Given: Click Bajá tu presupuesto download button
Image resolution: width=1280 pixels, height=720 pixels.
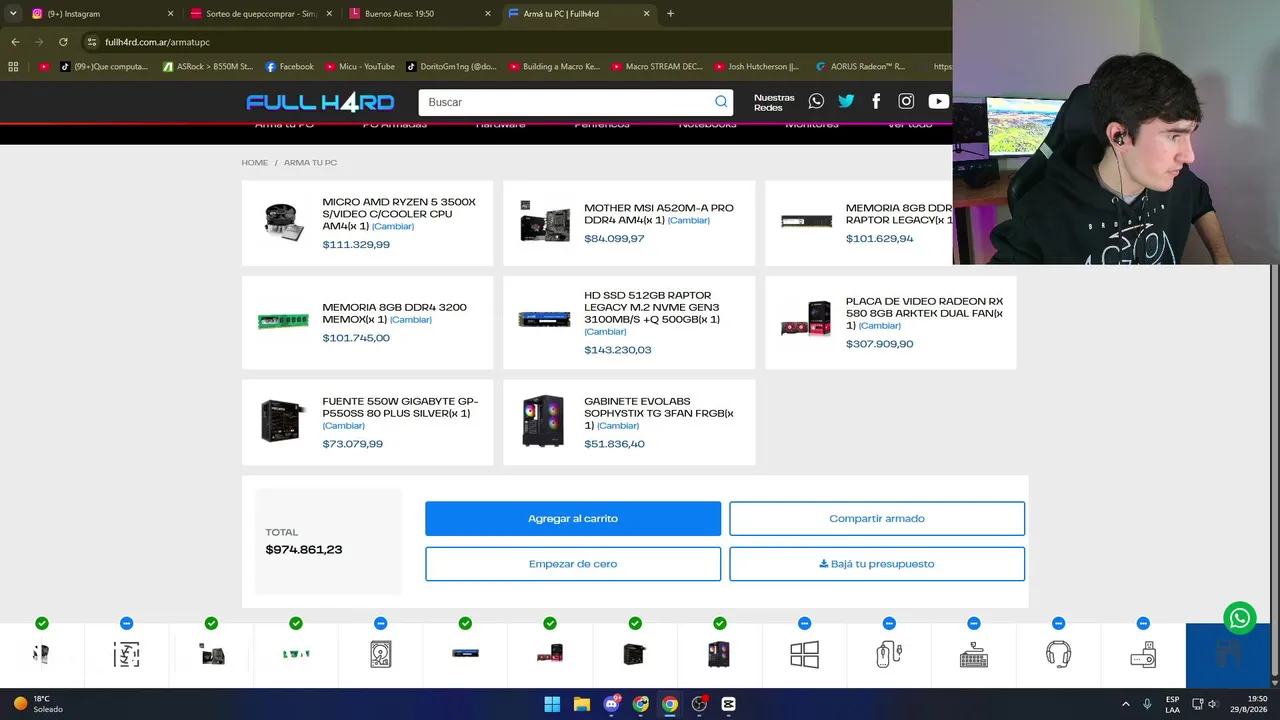Looking at the screenshot, I should pyautogui.click(x=877, y=564).
